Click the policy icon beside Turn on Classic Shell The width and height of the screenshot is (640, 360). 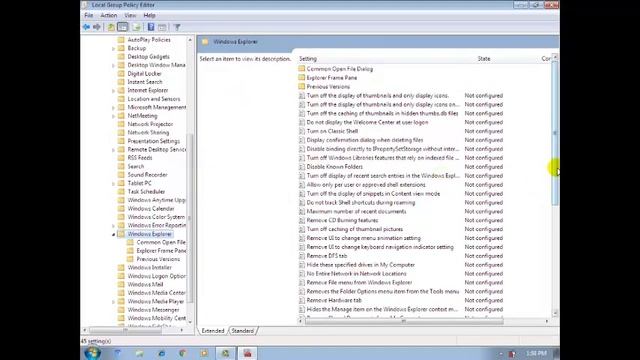pos(302,131)
